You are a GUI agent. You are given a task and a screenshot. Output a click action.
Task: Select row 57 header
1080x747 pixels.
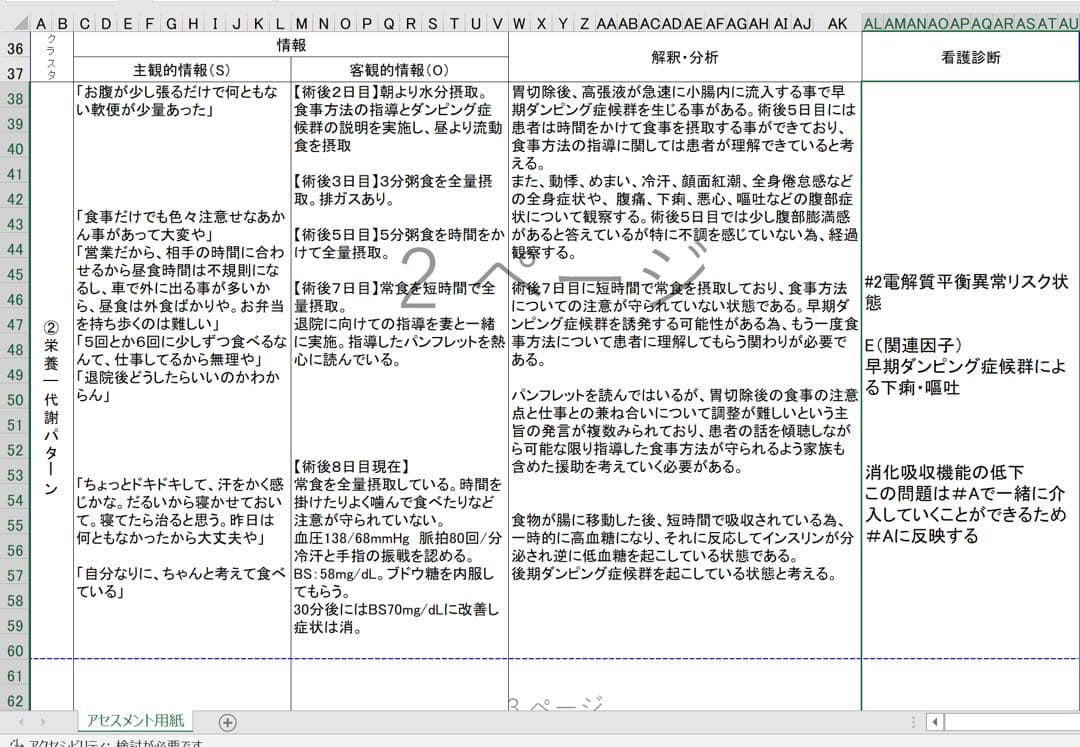coord(15,576)
